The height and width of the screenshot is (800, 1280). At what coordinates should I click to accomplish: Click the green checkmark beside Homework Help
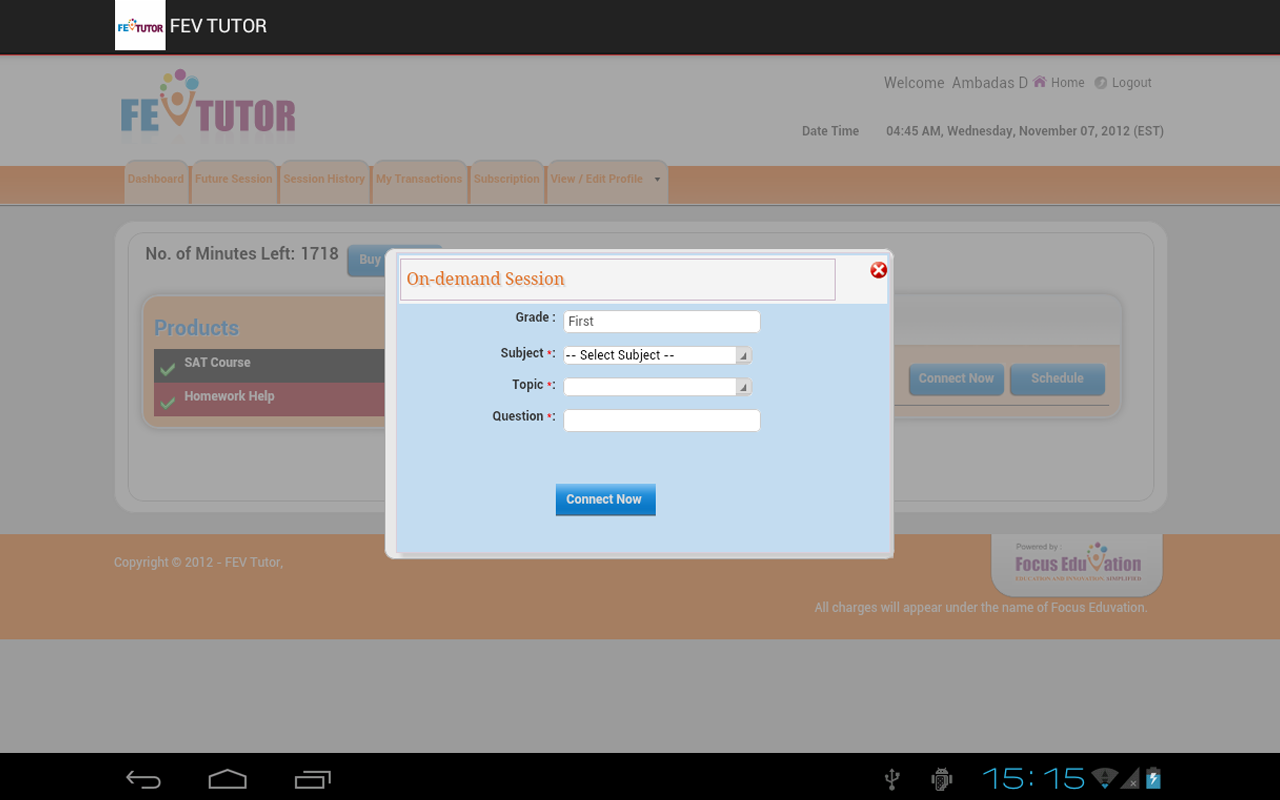click(x=167, y=399)
